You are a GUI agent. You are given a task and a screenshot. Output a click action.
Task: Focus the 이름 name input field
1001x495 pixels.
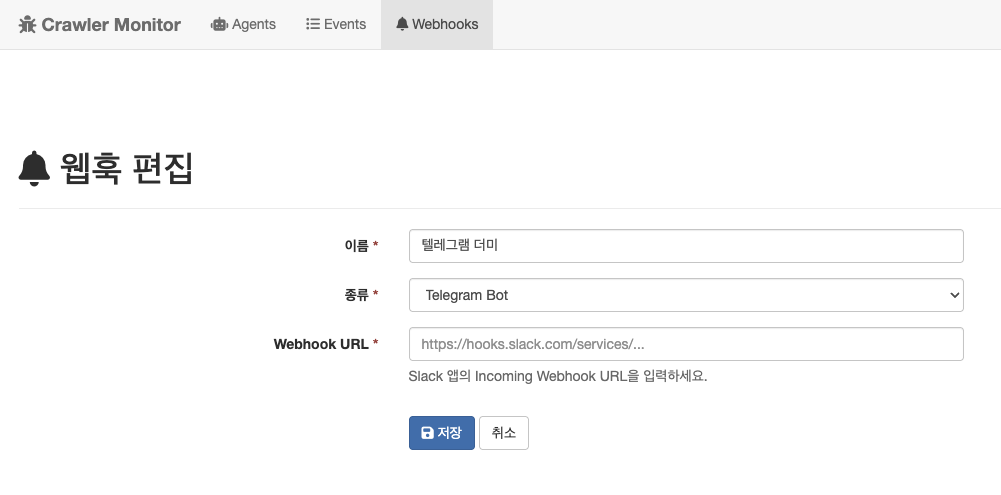686,246
